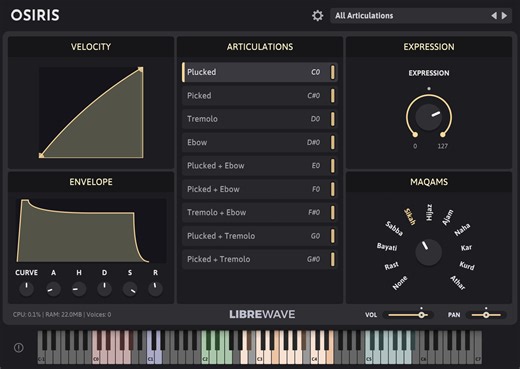Choose the Sikah maqam
The width and height of the screenshot is (520, 369).
pos(410,217)
